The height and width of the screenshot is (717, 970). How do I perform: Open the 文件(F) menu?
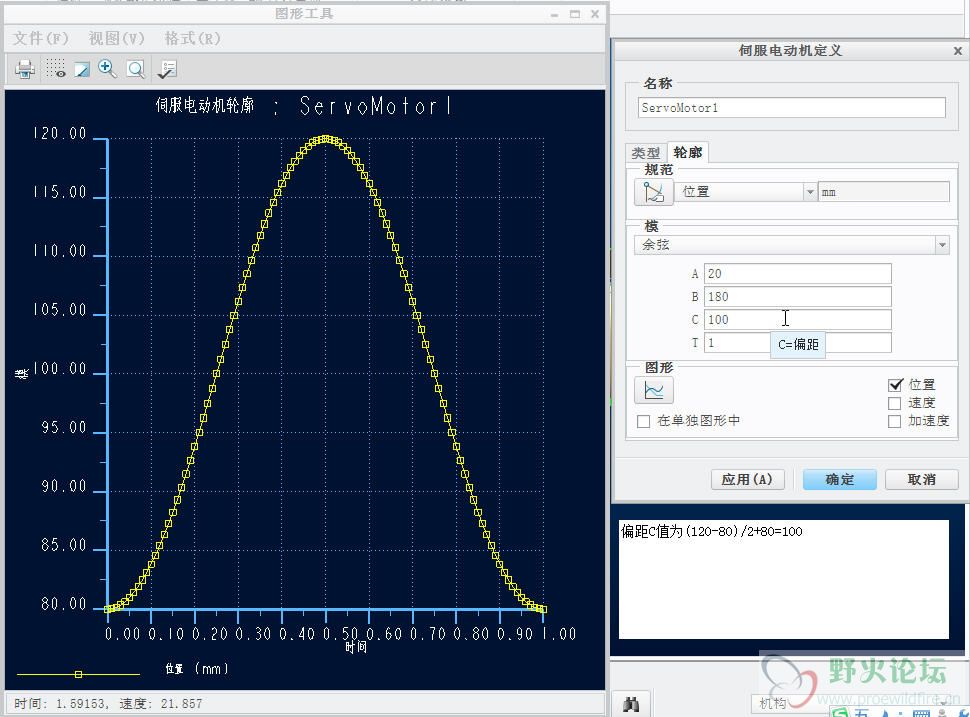tap(41, 38)
